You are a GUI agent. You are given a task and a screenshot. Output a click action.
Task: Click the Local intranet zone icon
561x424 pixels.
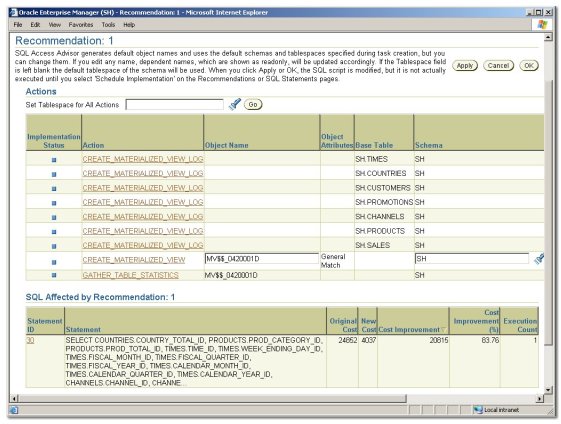(x=478, y=410)
